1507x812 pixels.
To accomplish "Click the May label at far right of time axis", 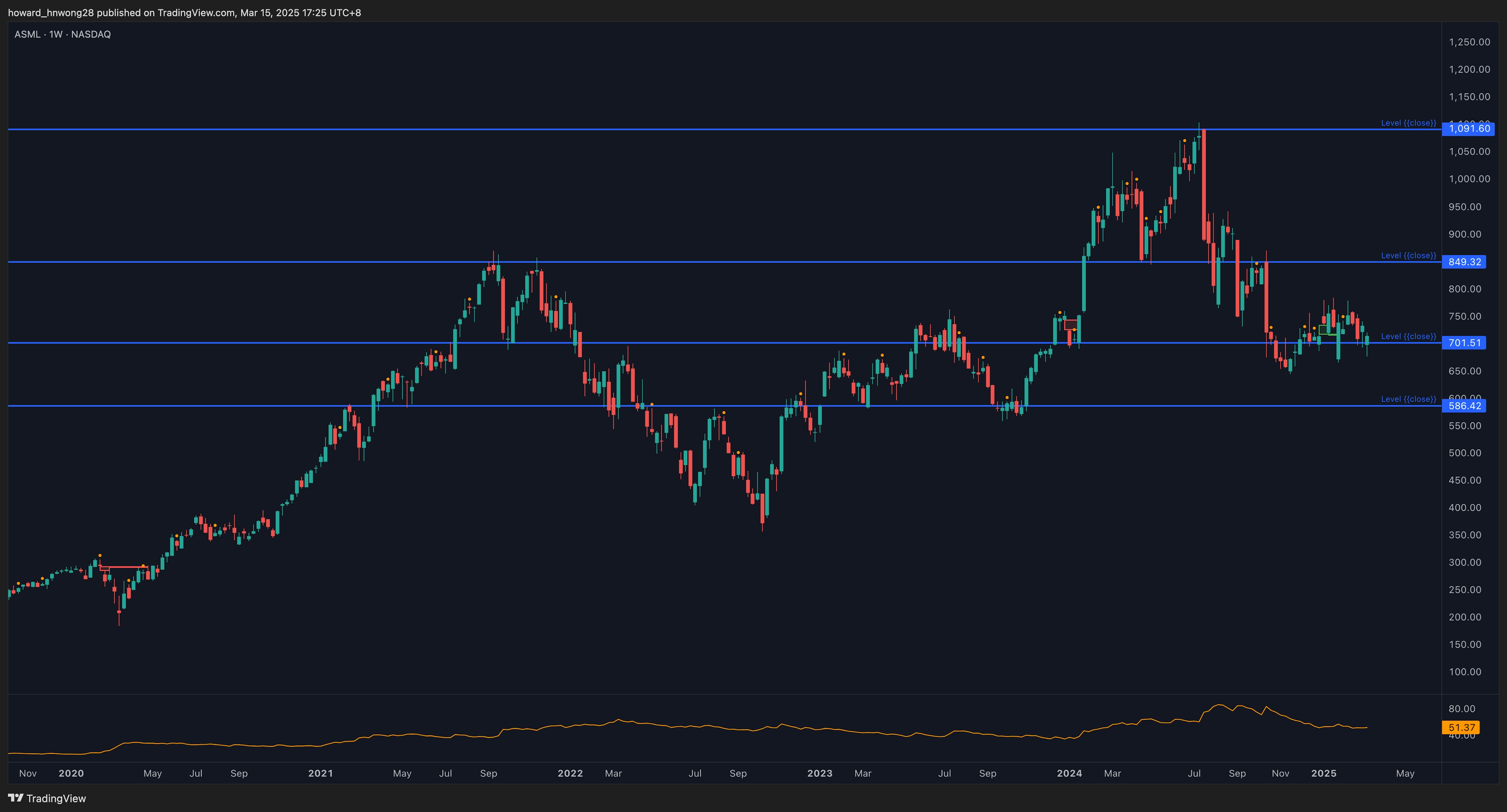I will pyautogui.click(x=1405, y=774).
